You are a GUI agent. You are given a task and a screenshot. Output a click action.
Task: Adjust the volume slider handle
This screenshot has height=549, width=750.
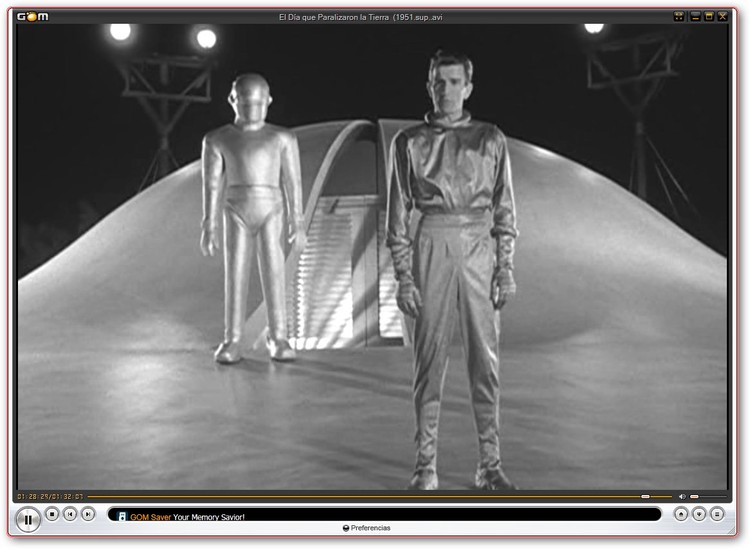tap(694, 496)
